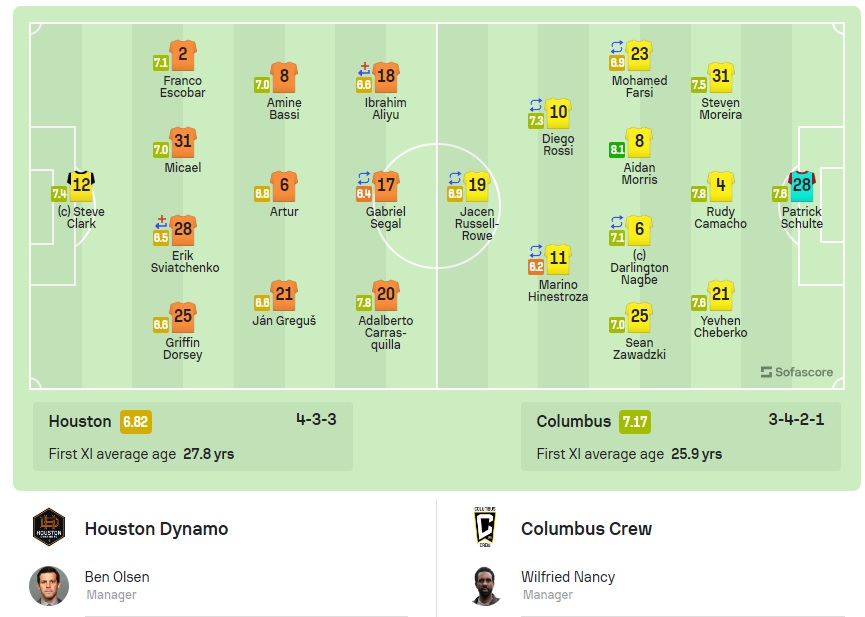Viewport: 865px width, 617px height.
Task: Click Aidan Morris's green 8.1 rating badge
Action: 617,150
